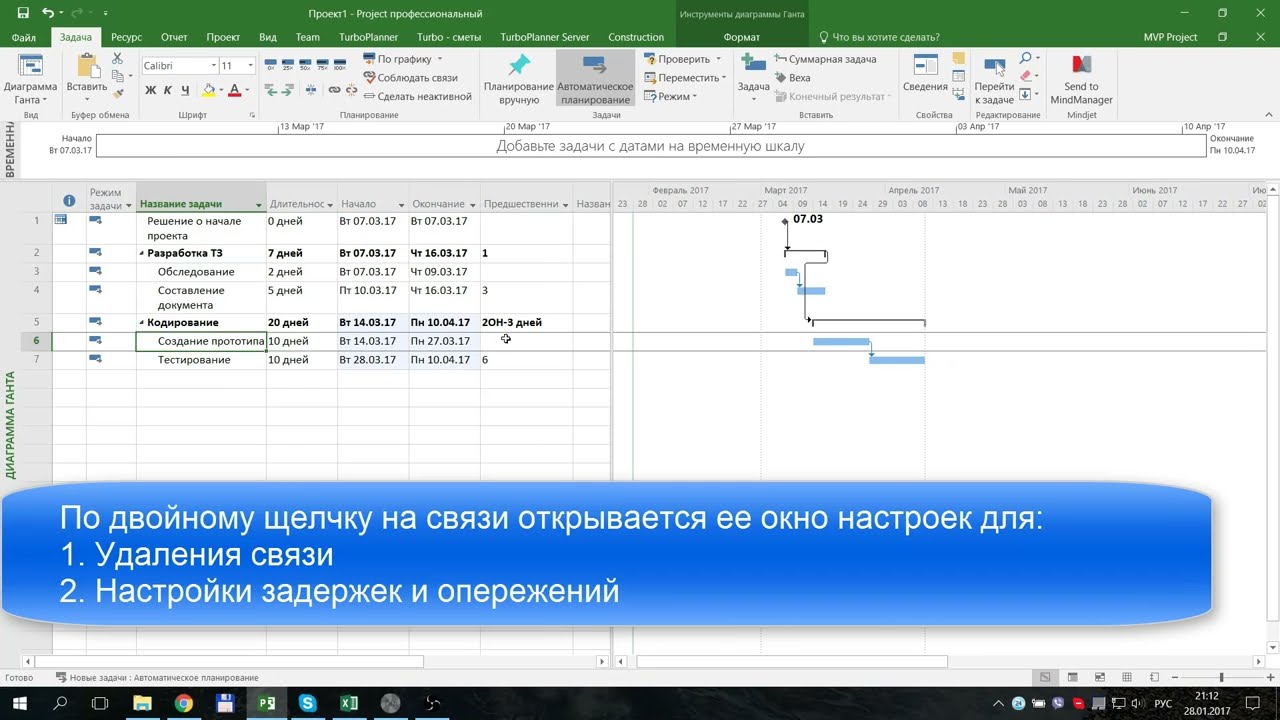Switch to Task Usage view in status bar
Image resolution: width=1280 pixels, height=720 pixels.
coord(1072,678)
